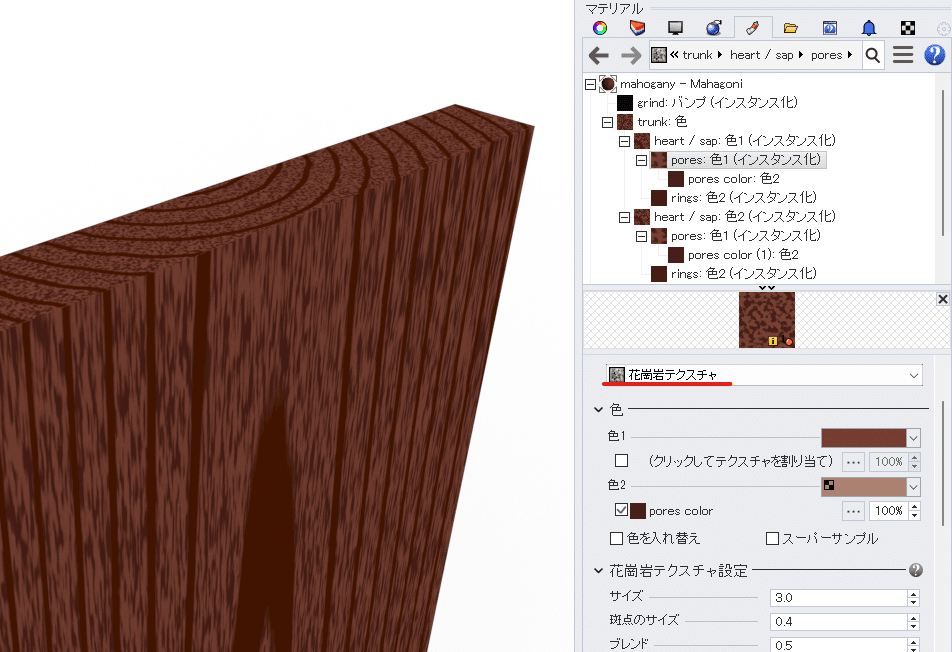Open dropdown arrow after pores breadcrumb
952x652 pixels.
pyautogui.click(x=849, y=55)
